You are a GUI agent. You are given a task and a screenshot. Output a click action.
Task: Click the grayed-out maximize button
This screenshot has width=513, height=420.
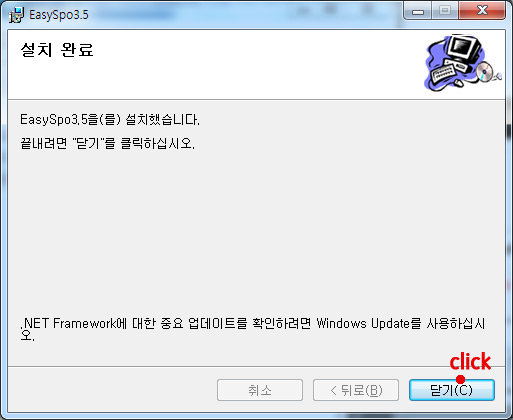point(445,11)
